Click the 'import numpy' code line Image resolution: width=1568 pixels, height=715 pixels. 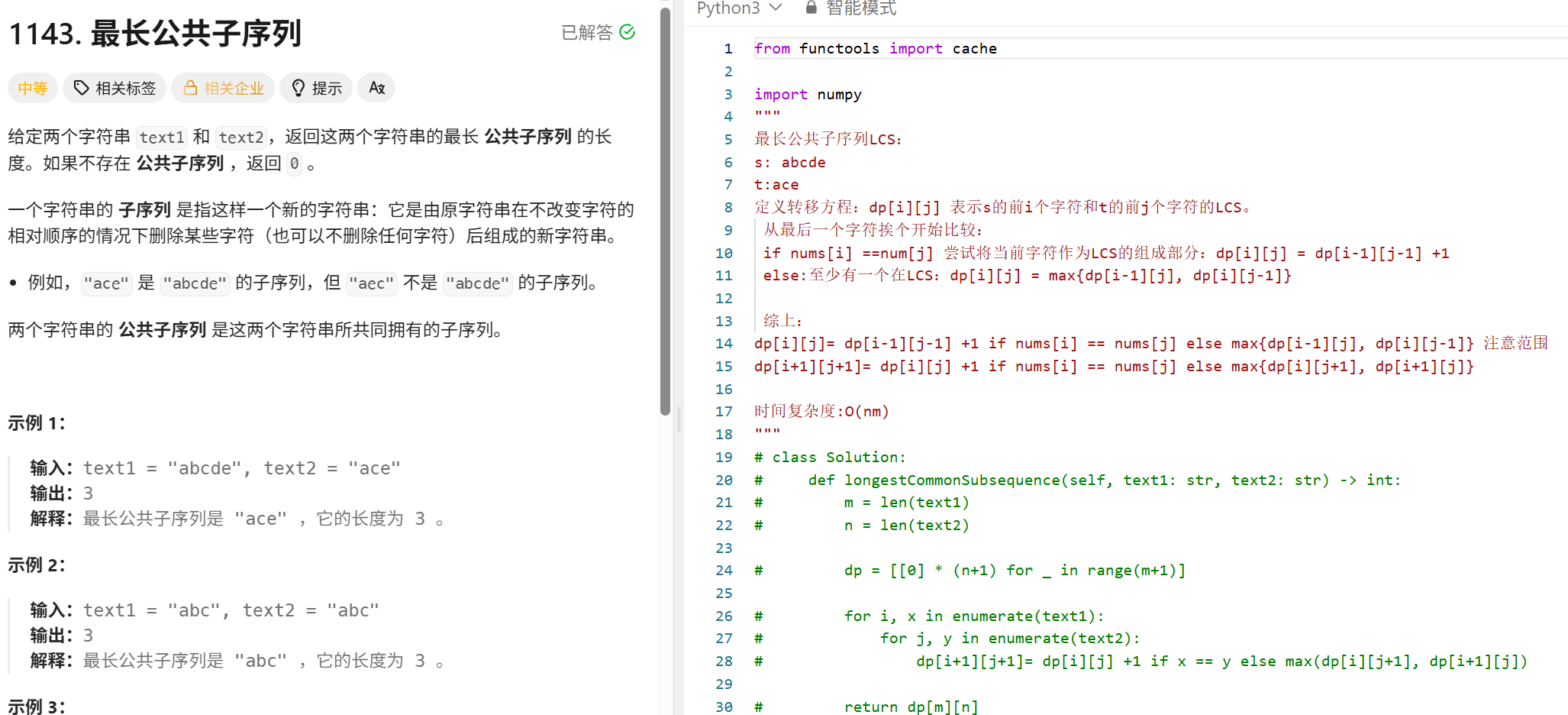(808, 94)
